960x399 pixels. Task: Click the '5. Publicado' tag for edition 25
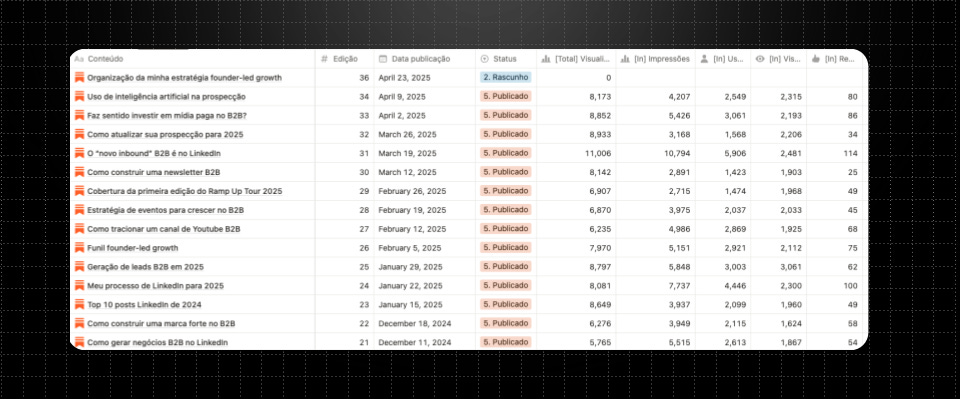coord(505,267)
